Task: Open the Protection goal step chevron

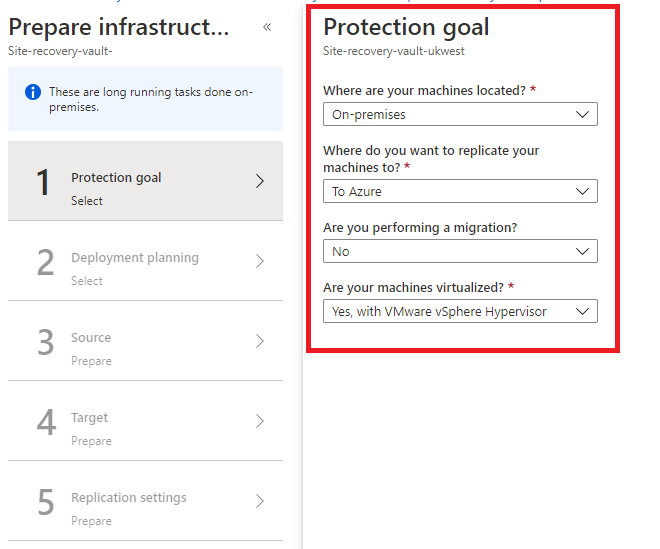Action: [x=260, y=181]
